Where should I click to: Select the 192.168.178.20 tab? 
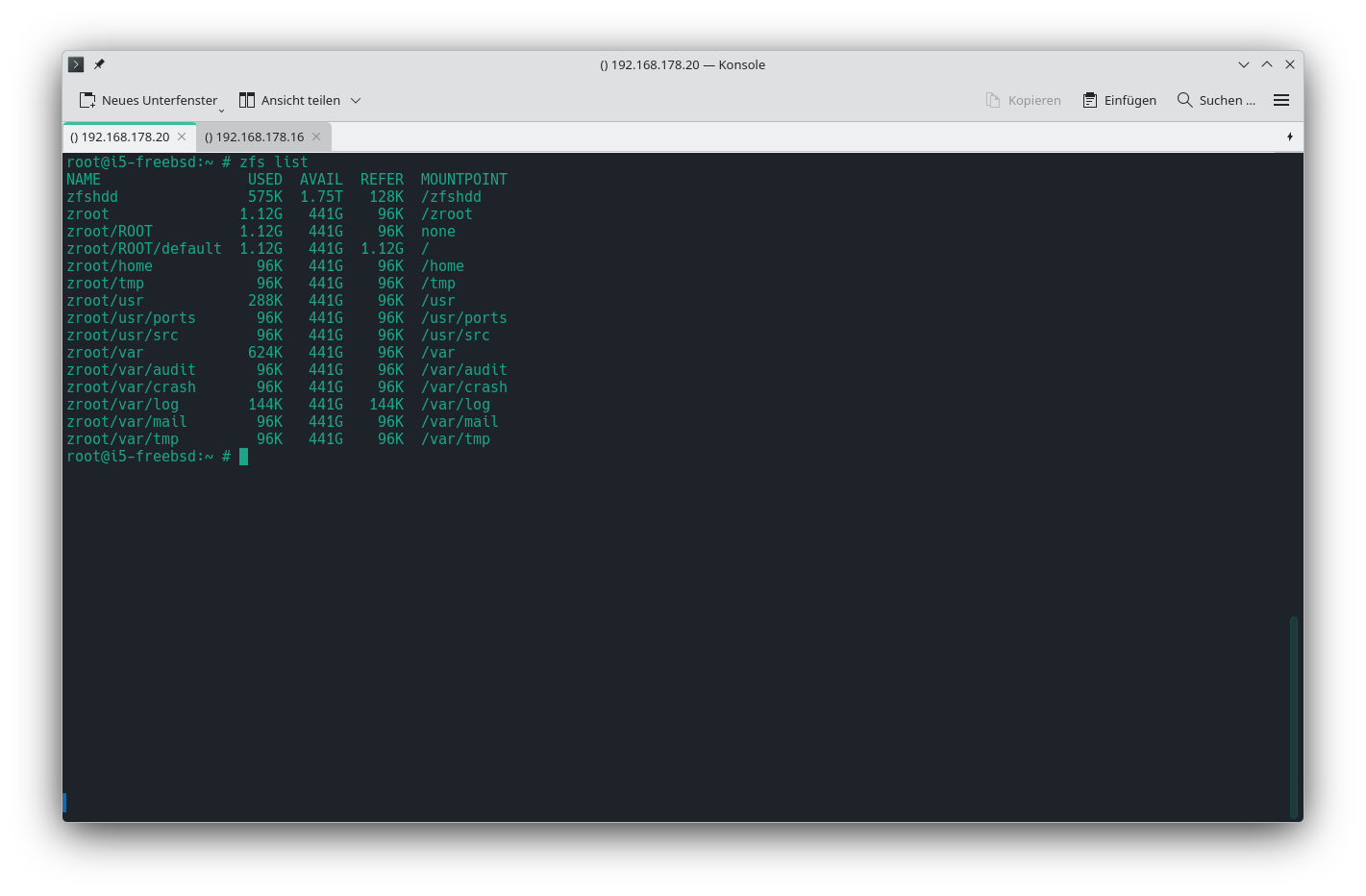[x=119, y=137]
